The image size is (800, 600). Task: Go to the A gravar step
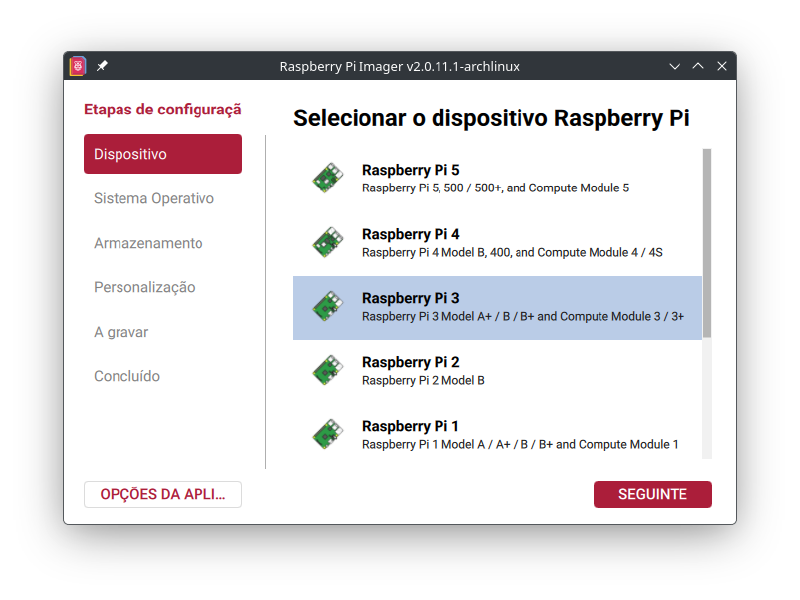pyautogui.click(x=121, y=332)
